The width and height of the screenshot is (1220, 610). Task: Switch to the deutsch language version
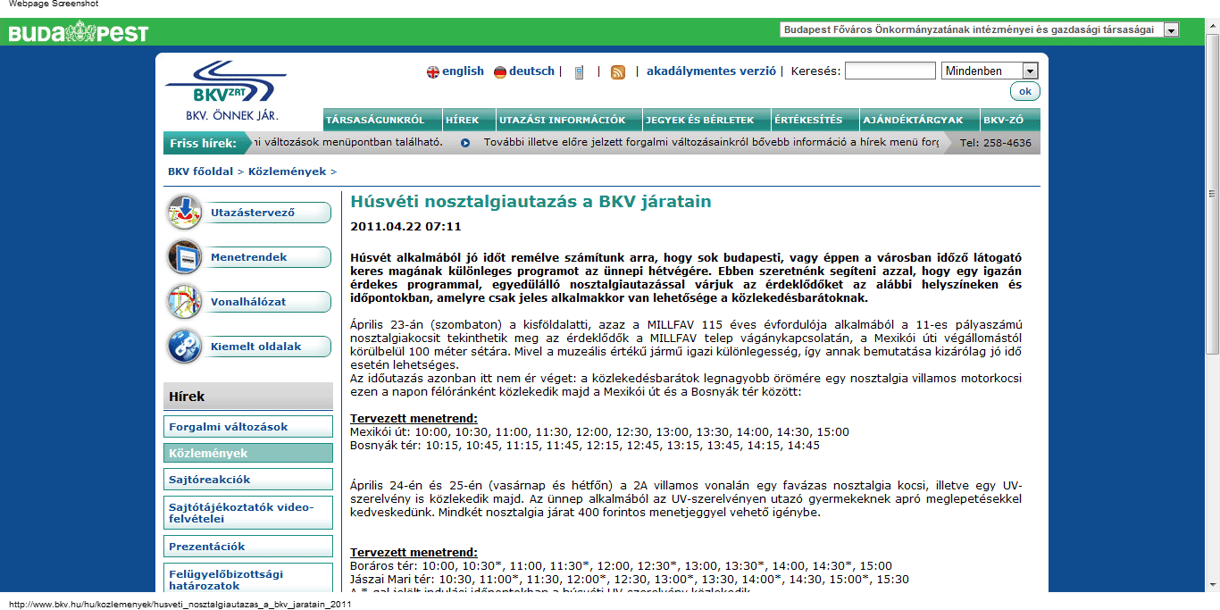point(531,71)
